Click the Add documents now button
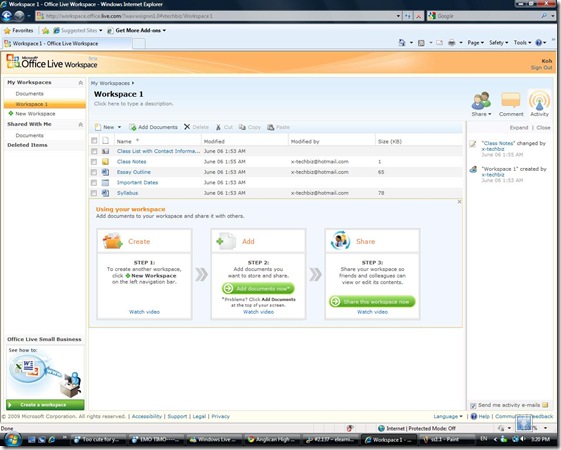The height and width of the screenshot is (450, 561). point(258,288)
